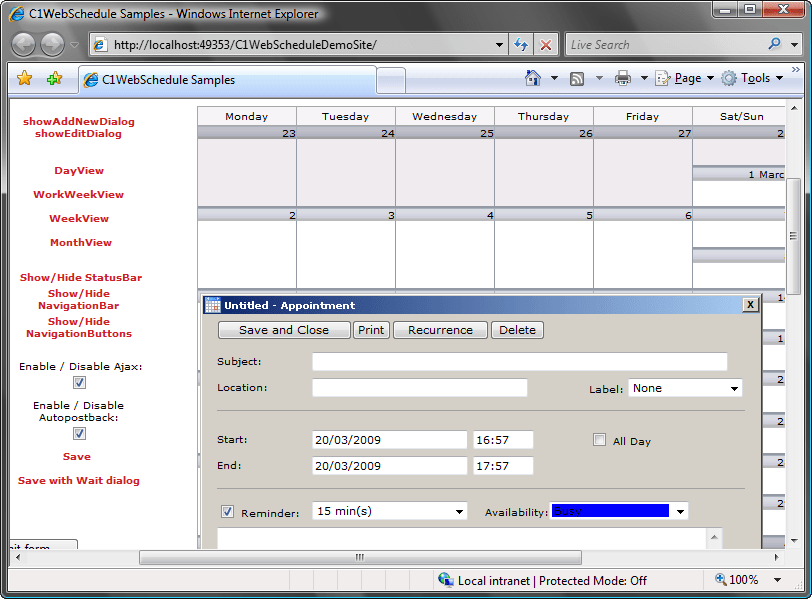The width and height of the screenshot is (812, 599).
Task: Open the Recurrence dialog
Action: click(440, 329)
